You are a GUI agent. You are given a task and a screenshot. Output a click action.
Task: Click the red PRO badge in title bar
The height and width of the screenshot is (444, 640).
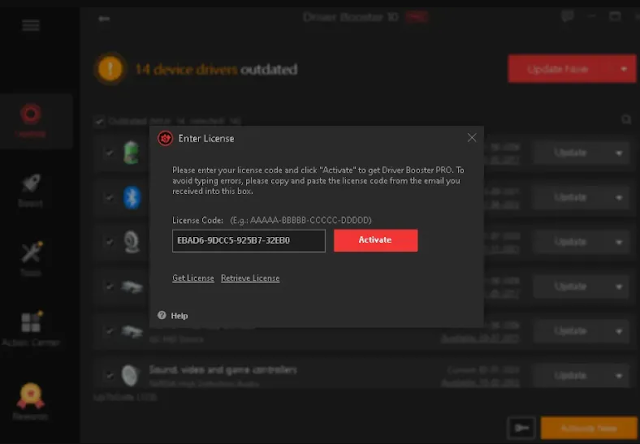(x=416, y=17)
